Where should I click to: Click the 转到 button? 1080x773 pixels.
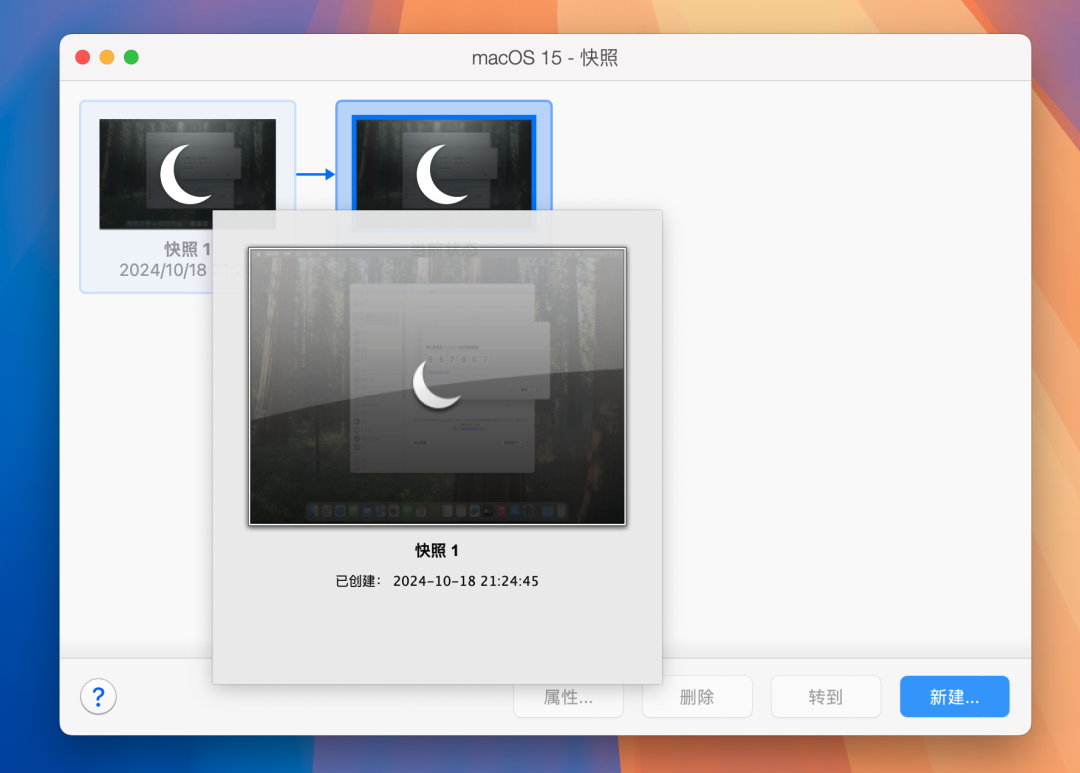tap(825, 697)
